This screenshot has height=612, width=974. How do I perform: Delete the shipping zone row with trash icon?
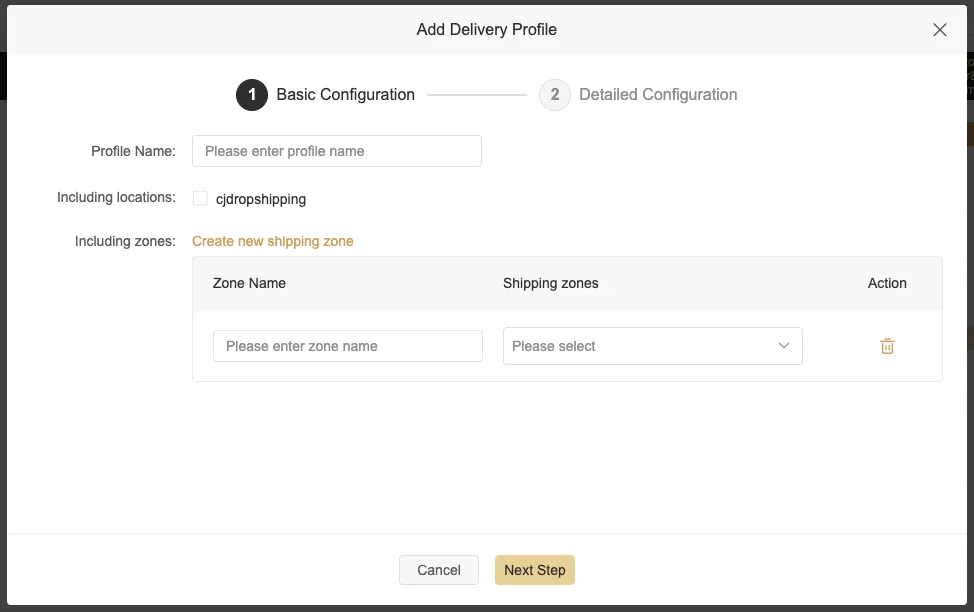pyautogui.click(x=887, y=346)
